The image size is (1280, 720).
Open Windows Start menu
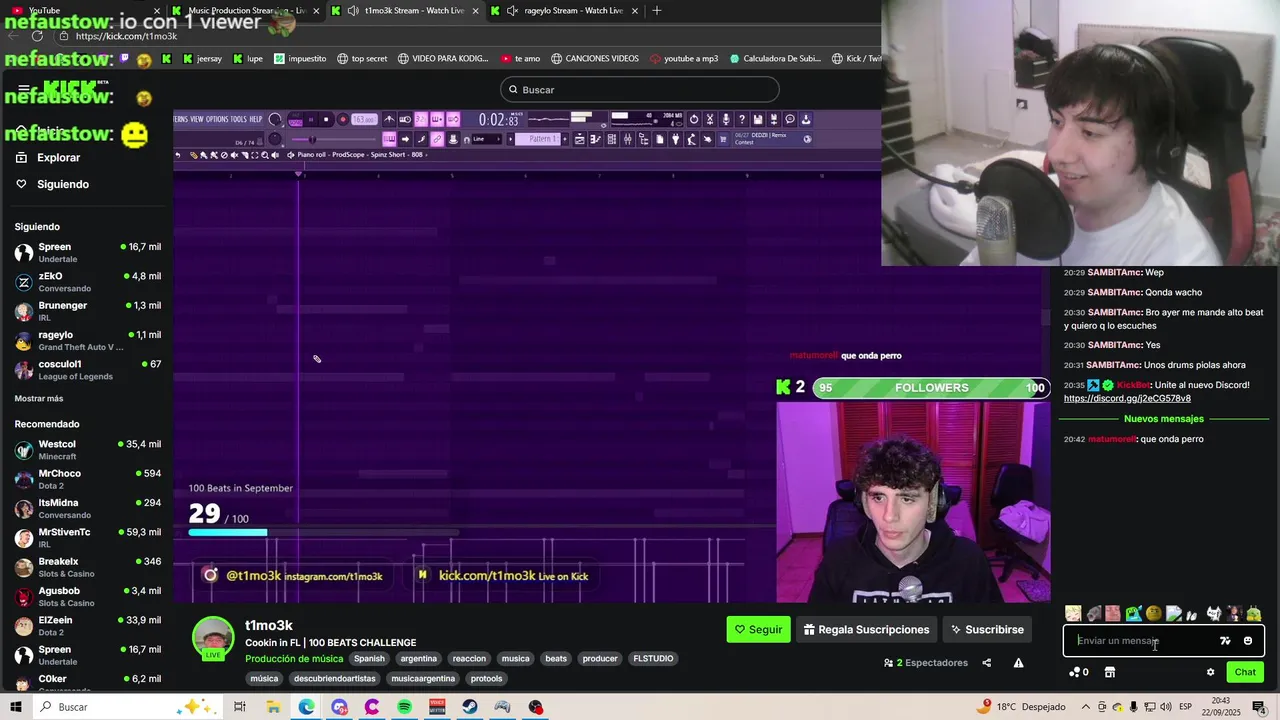16,707
